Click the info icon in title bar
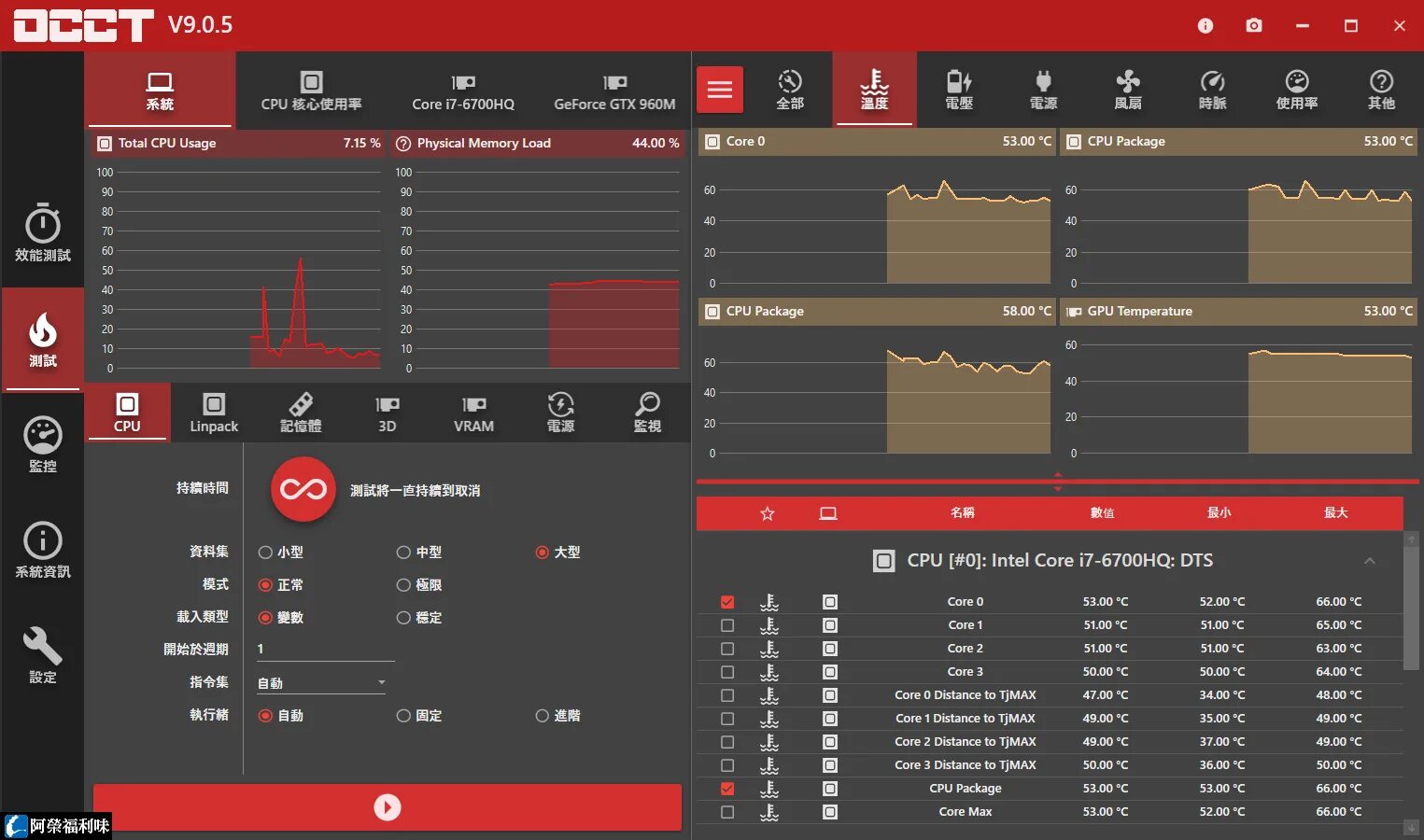Viewport: 1424px width, 840px height. [x=1205, y=25]
